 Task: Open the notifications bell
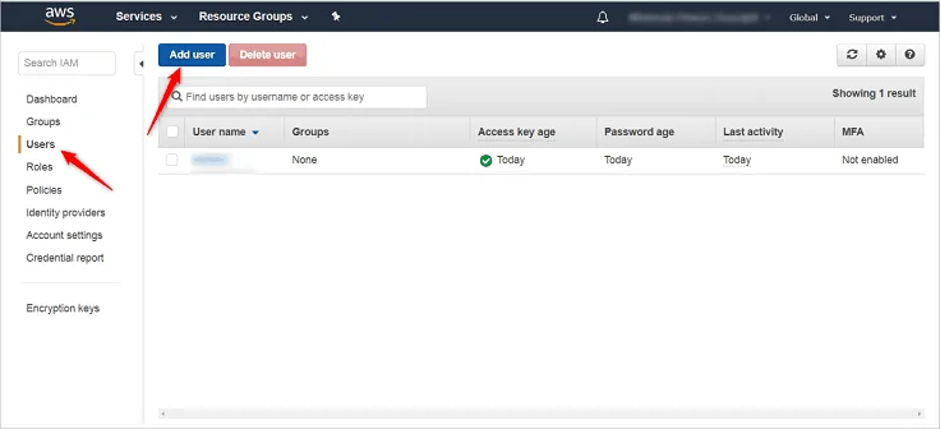603,17
